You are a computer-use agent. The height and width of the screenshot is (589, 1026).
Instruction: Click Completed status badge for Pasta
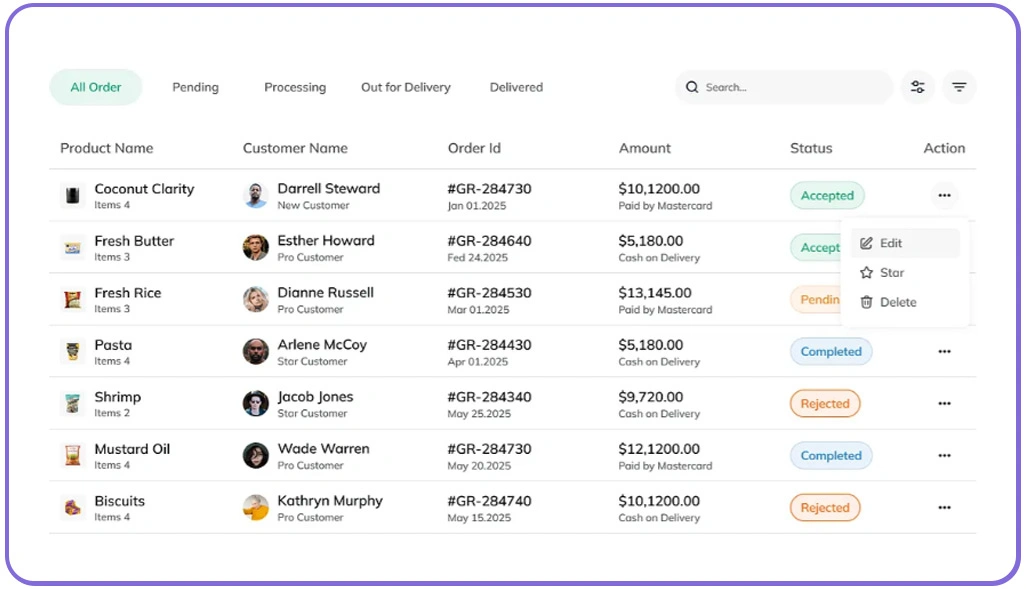click(x=831, y=351)
